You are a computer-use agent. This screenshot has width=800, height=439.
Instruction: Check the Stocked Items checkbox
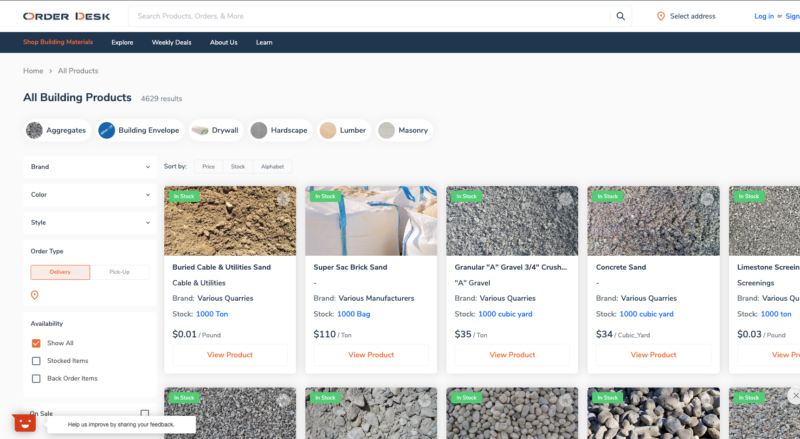[36, 361]
